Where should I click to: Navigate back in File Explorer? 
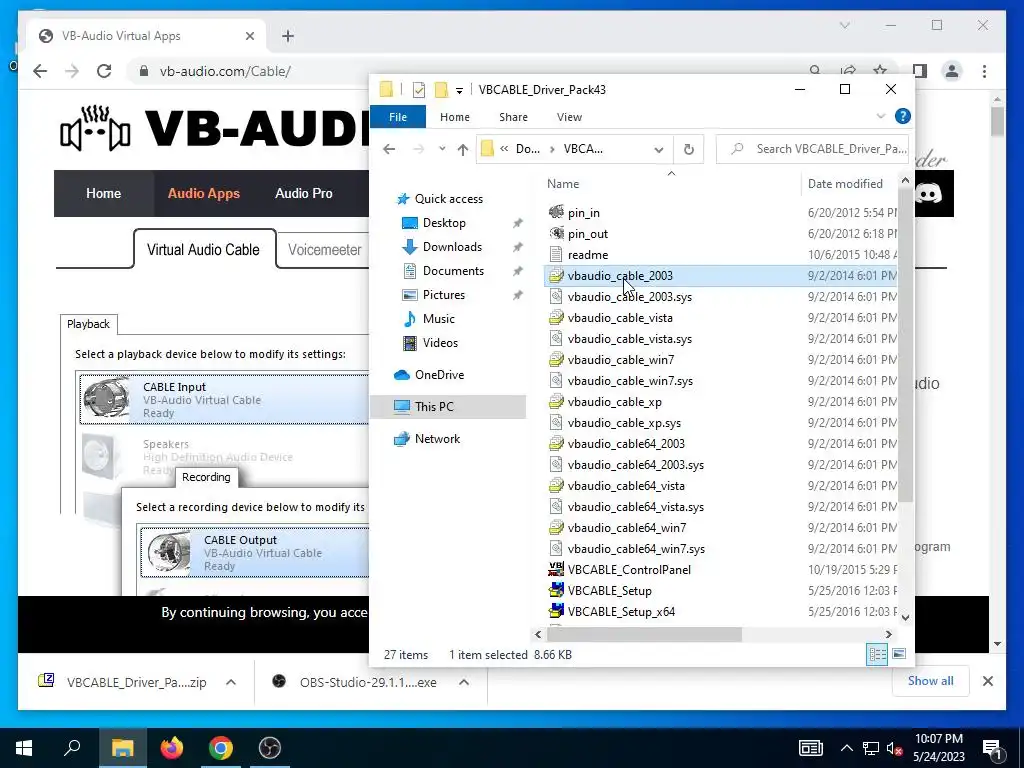coord(389,150)
